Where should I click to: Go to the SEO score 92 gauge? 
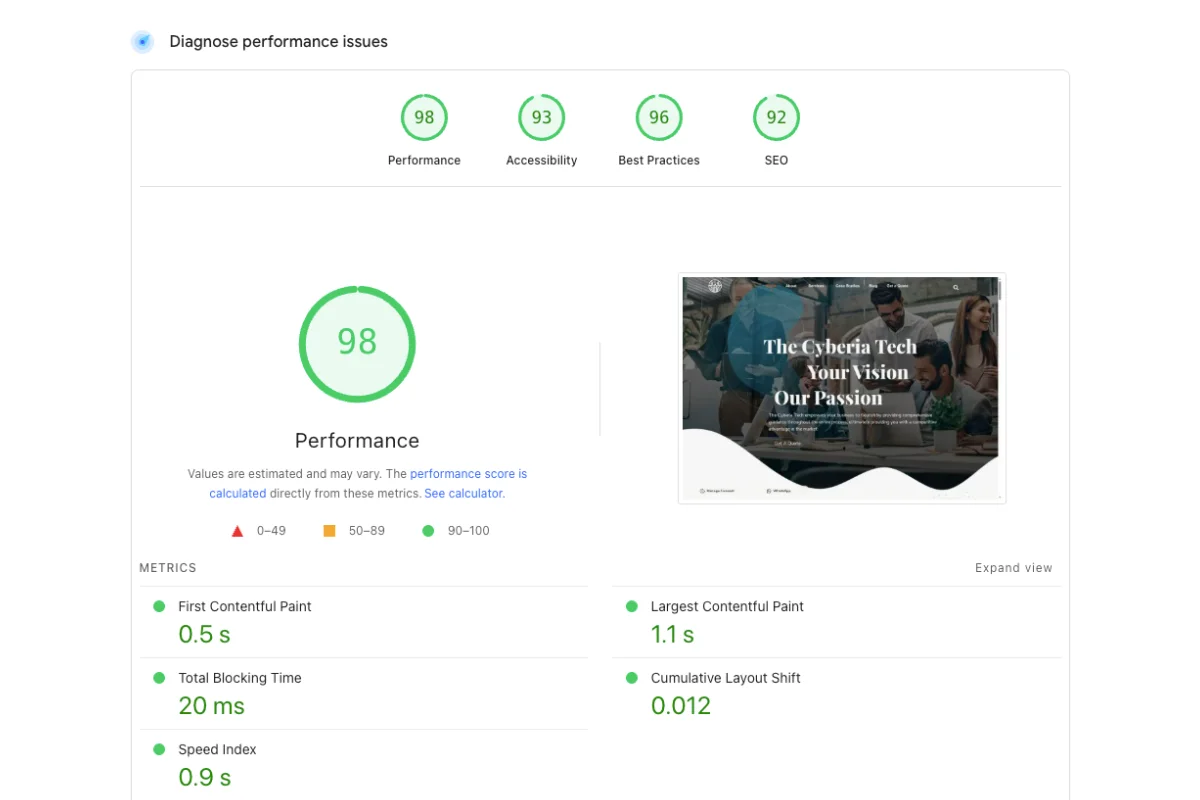[x=776, y=118]
